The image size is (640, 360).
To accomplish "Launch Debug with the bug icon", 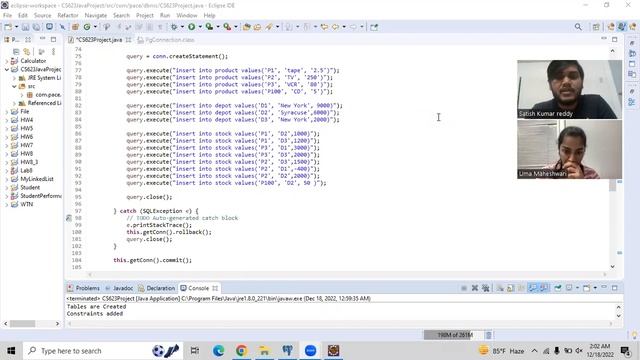I will coord(174,27).
